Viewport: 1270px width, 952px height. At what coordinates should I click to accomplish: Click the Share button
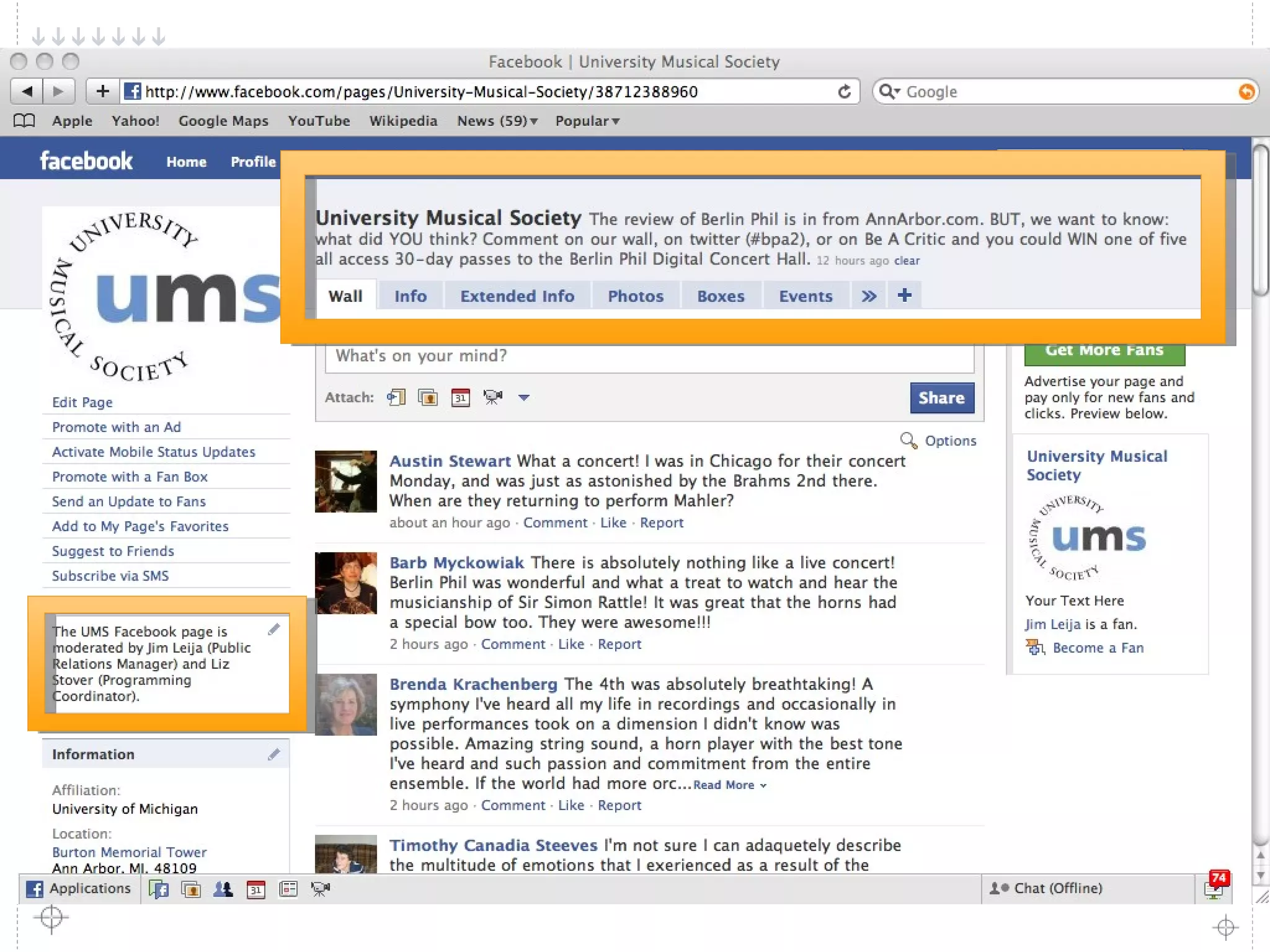click(x=941, y=398)
